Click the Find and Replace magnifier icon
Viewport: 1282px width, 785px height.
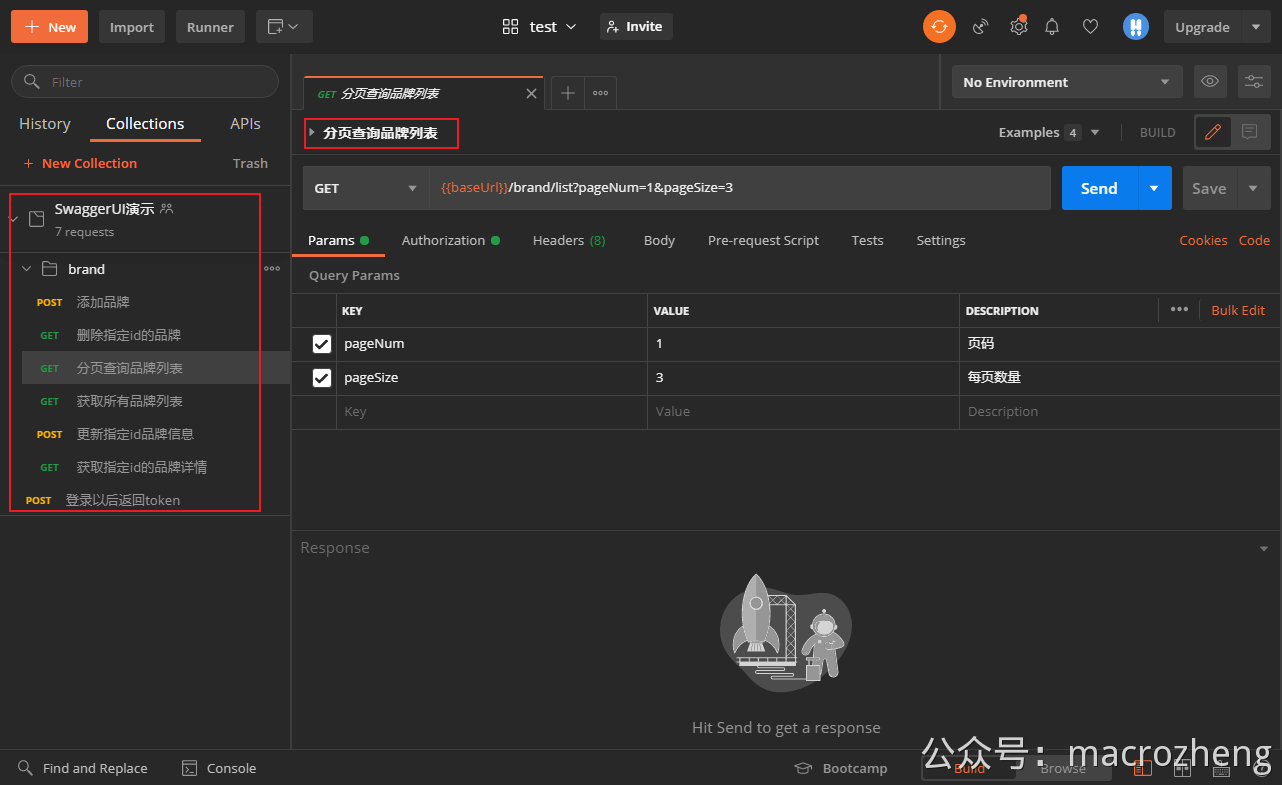pos(25,768)
